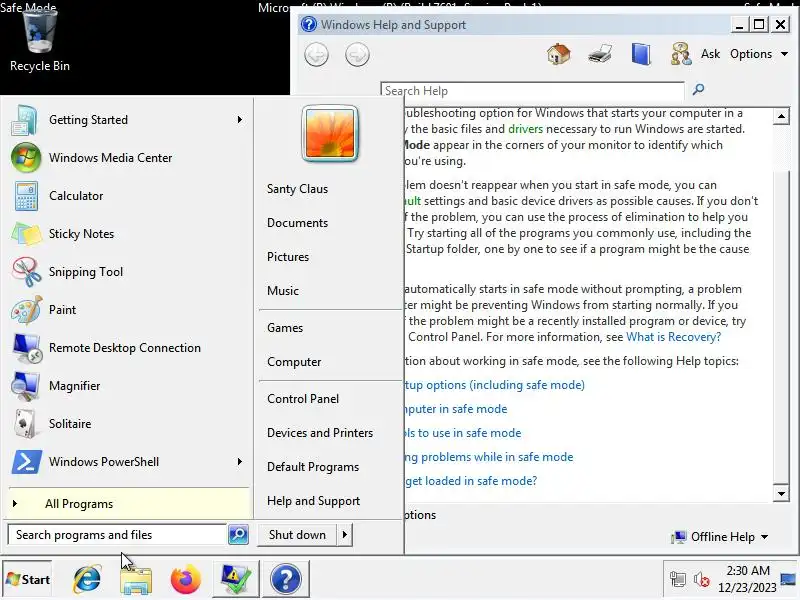Viewport: 800px width, 600px height.
Task: Click the Ask people icon in Help
Action: tap(681, 54)
